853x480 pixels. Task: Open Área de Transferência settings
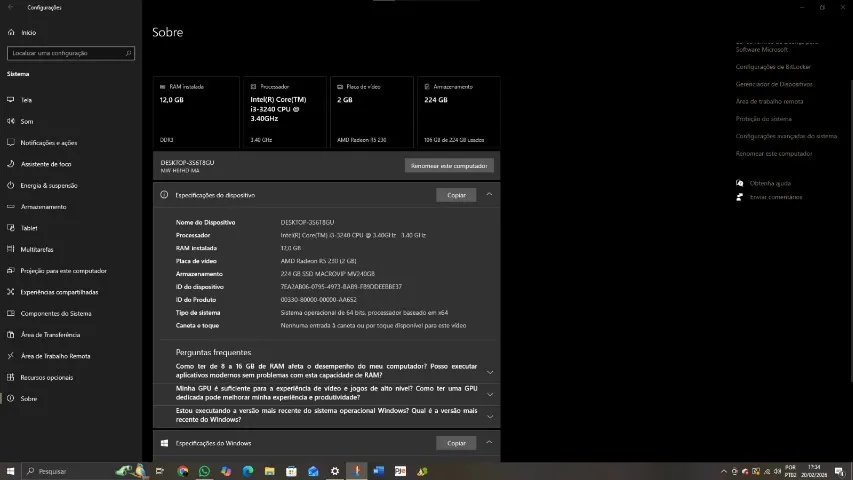coord(50,335)
